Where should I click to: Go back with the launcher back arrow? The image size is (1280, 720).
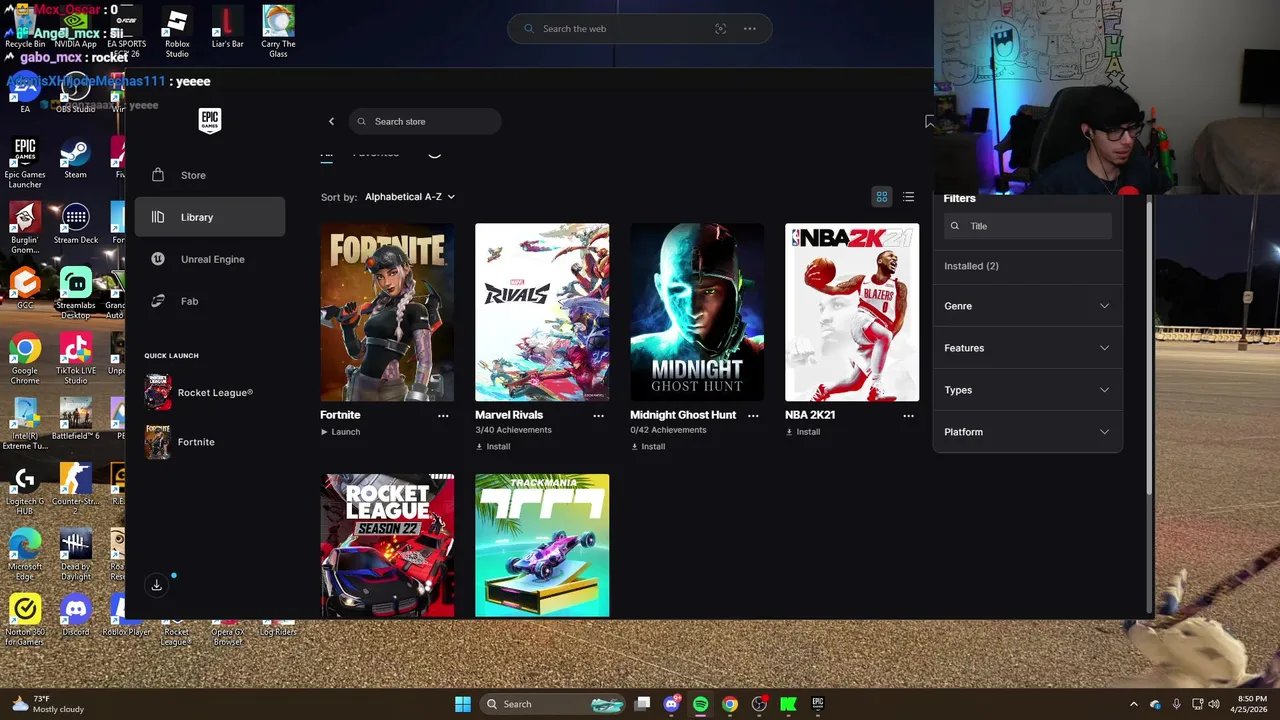(331, 121)
